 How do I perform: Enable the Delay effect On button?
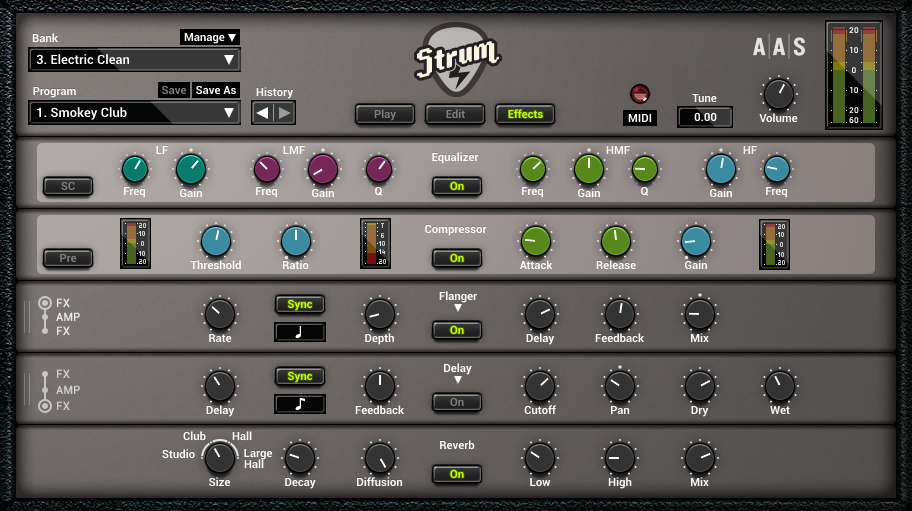pos(457,402)
